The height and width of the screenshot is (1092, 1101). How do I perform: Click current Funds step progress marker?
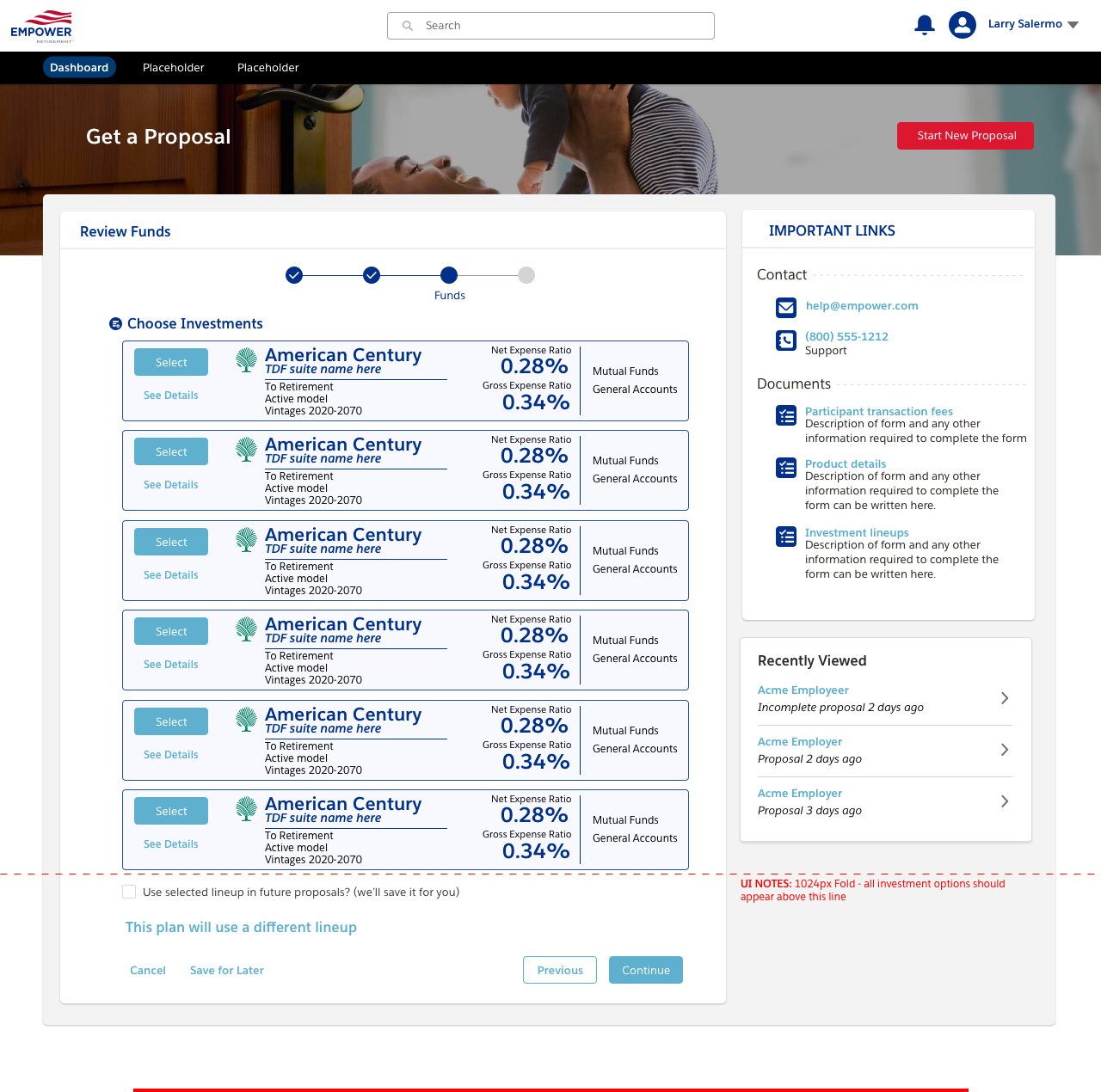point(449,275)
